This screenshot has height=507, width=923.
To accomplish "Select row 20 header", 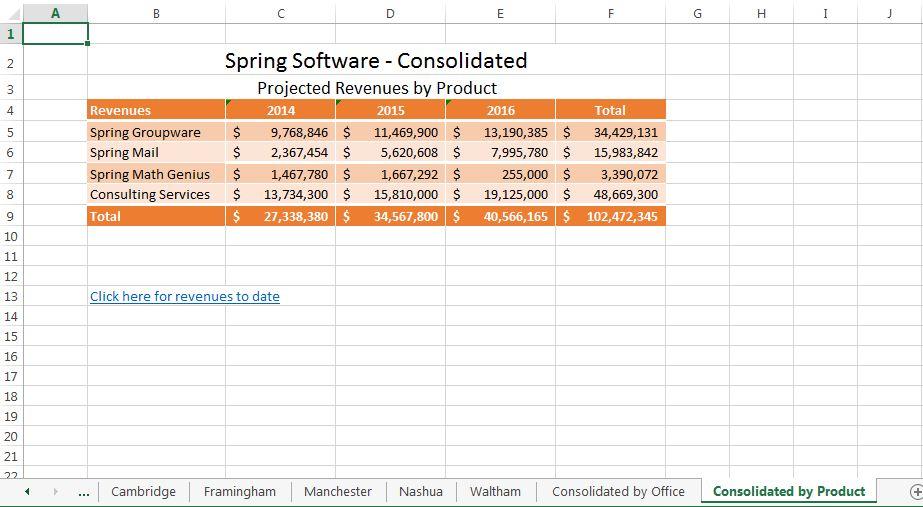I will tap(11, 436).
